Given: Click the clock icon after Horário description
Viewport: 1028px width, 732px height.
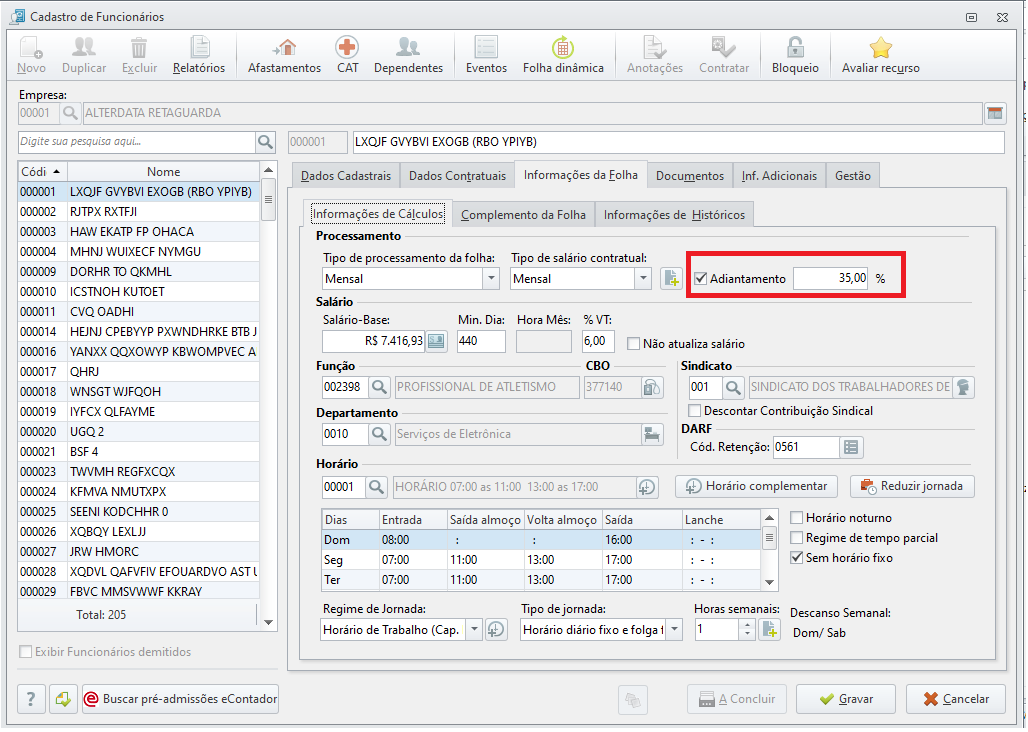Looking at the screenshot, I should (646, 487).
